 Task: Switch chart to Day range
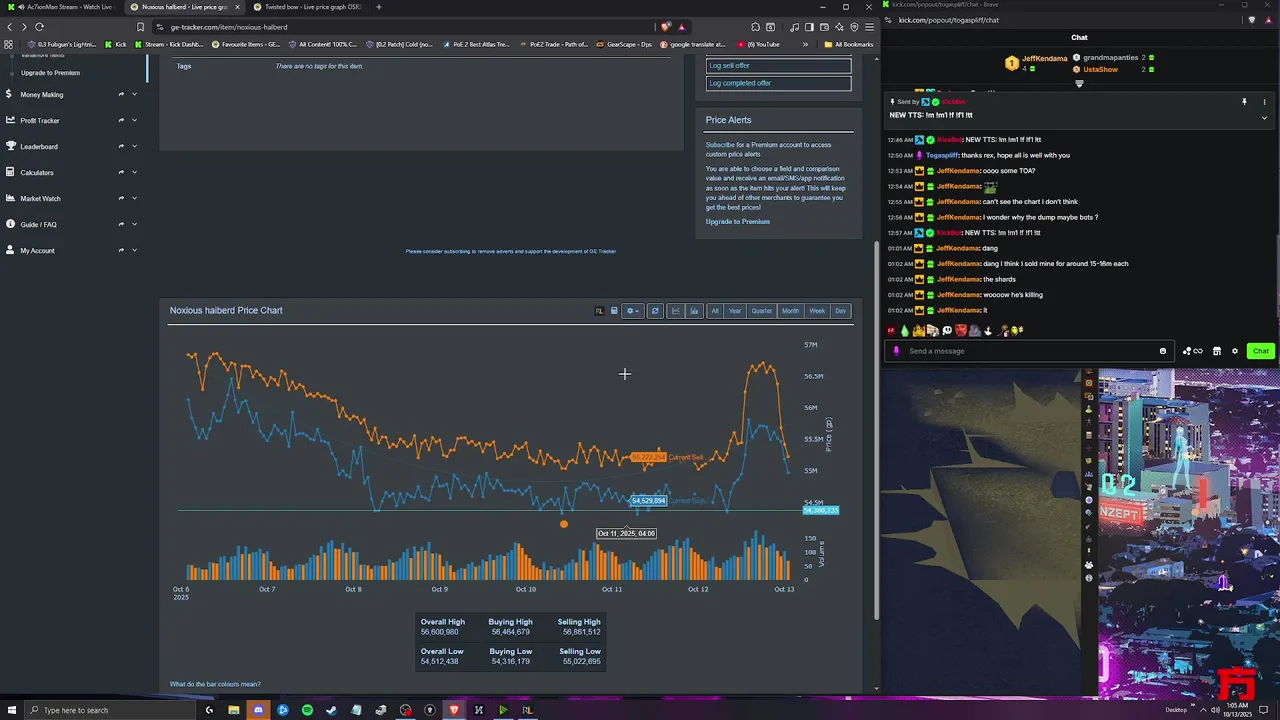840,311
